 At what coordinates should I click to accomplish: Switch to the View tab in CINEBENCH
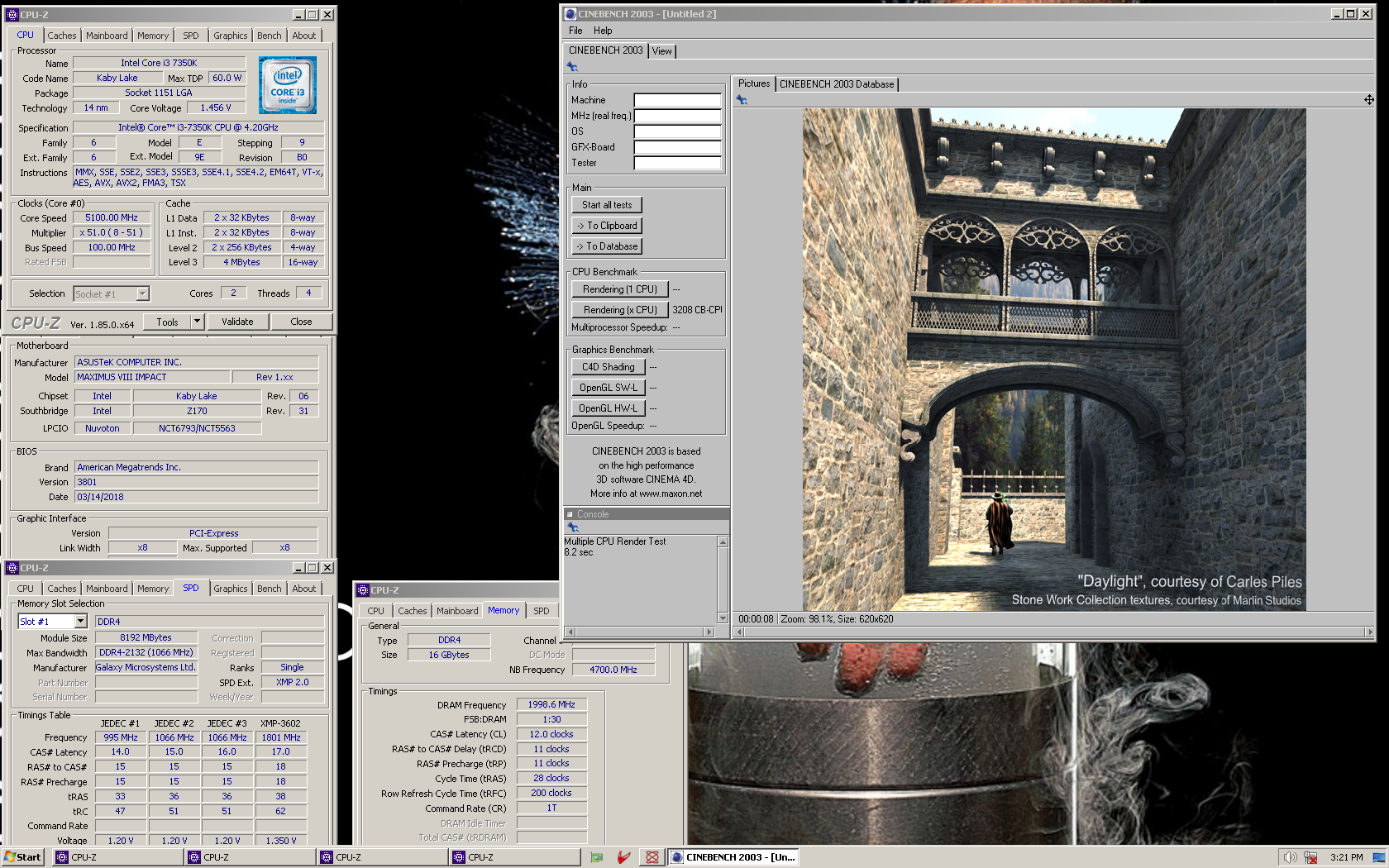click(x=662, y=51)
